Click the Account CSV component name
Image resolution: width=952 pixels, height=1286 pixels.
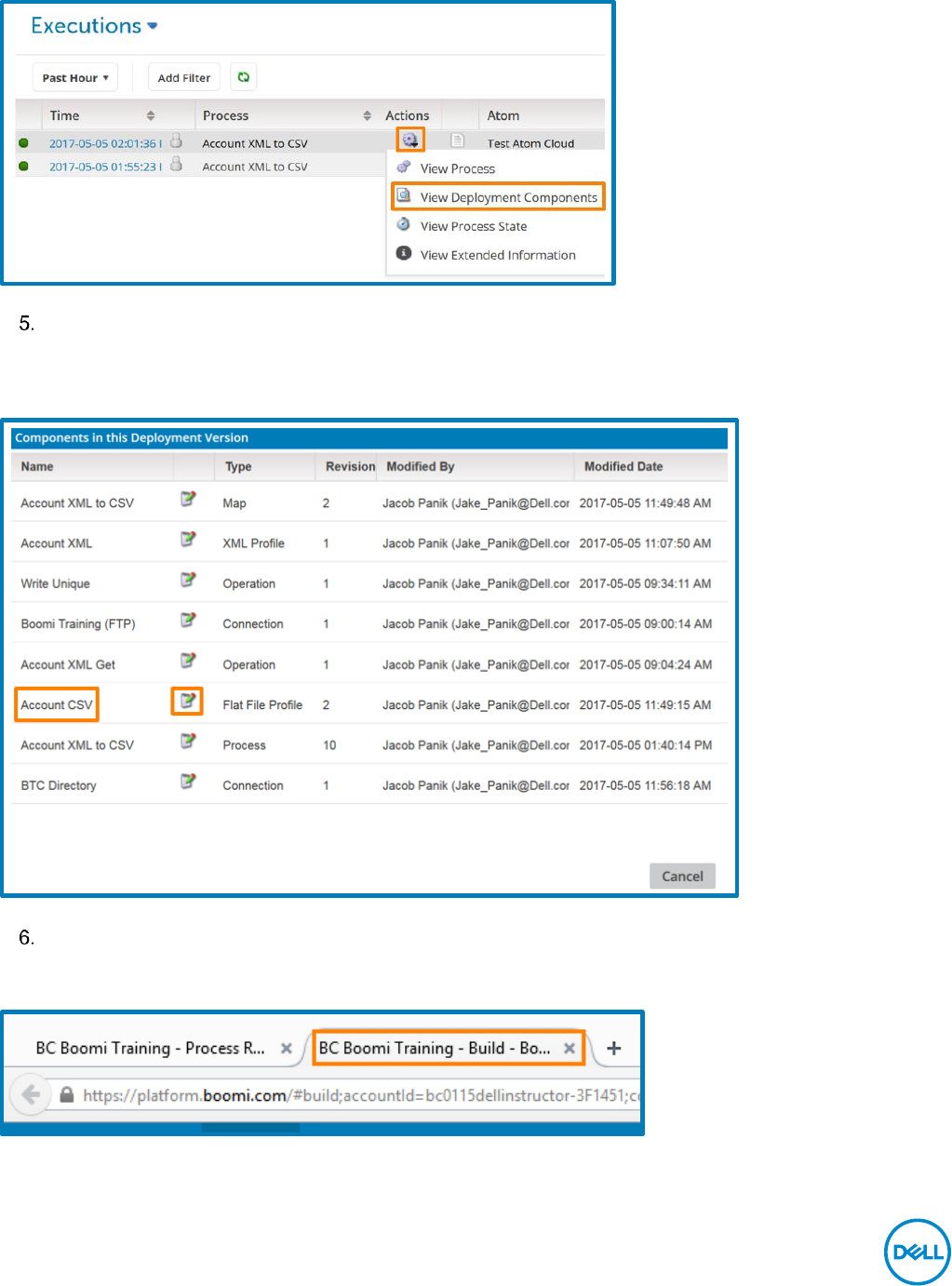(57, 704)
